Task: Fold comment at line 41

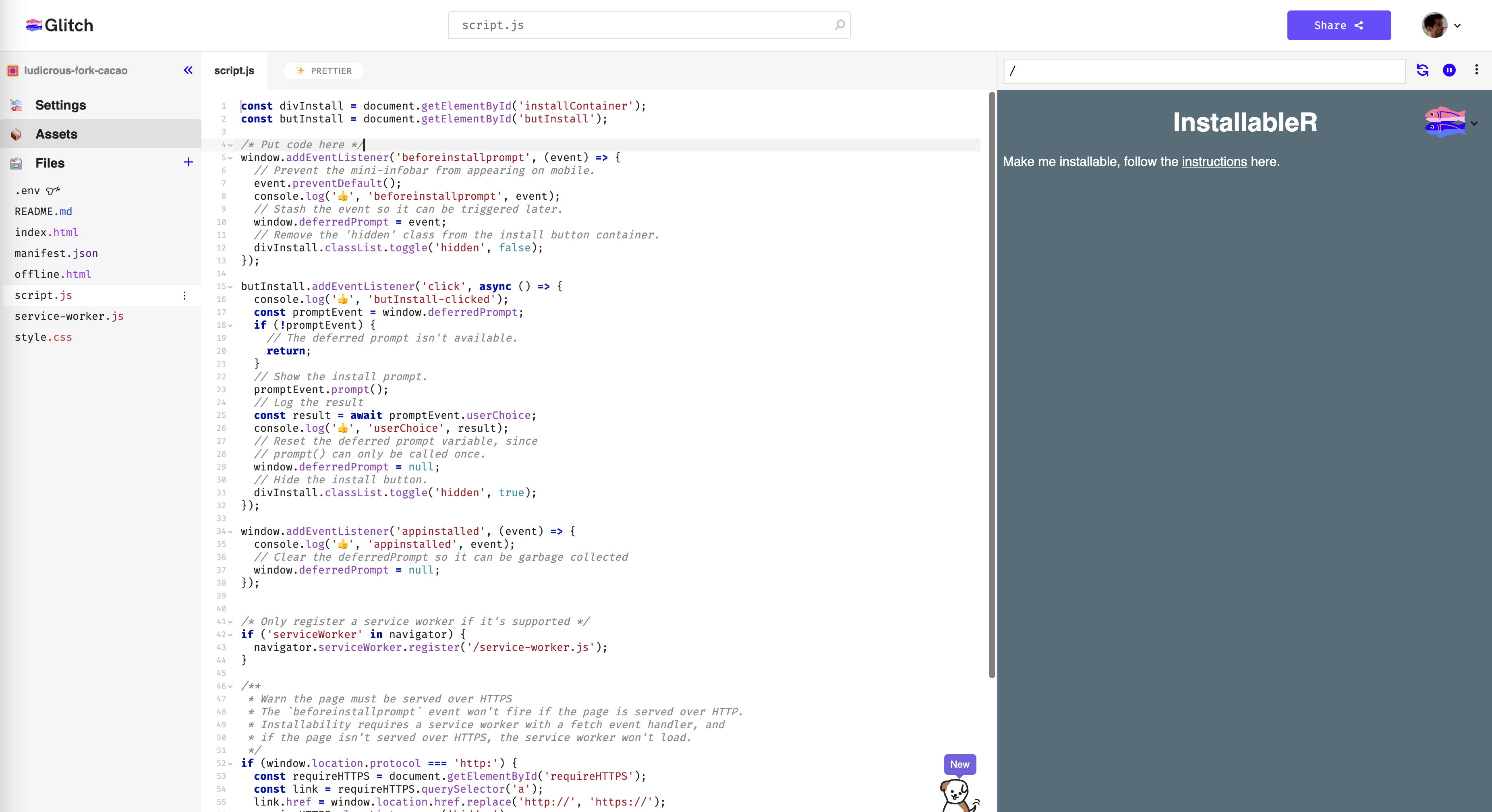Action: coord(230,622)
